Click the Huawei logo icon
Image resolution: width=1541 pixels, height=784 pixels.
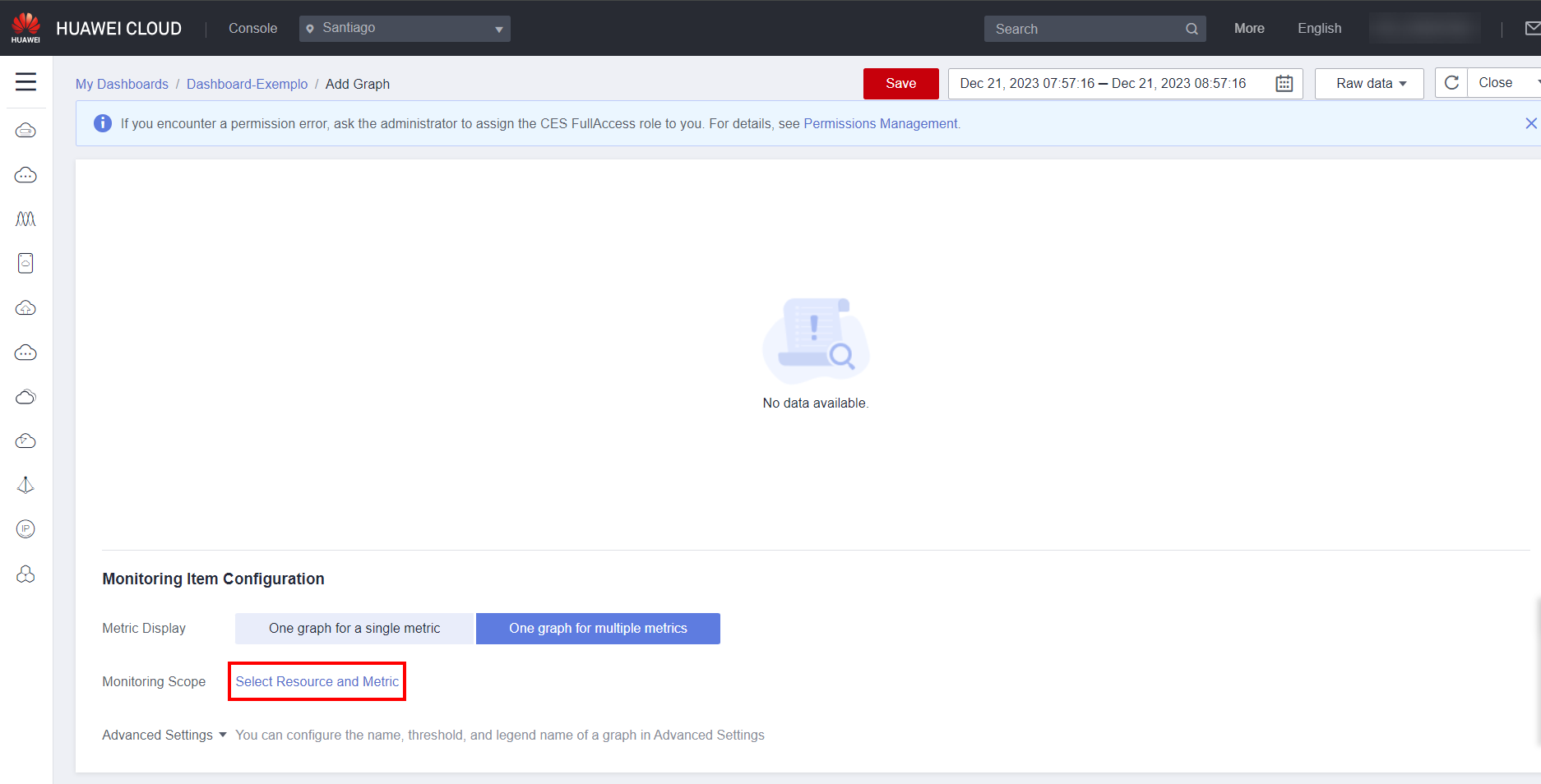[25, 27]
